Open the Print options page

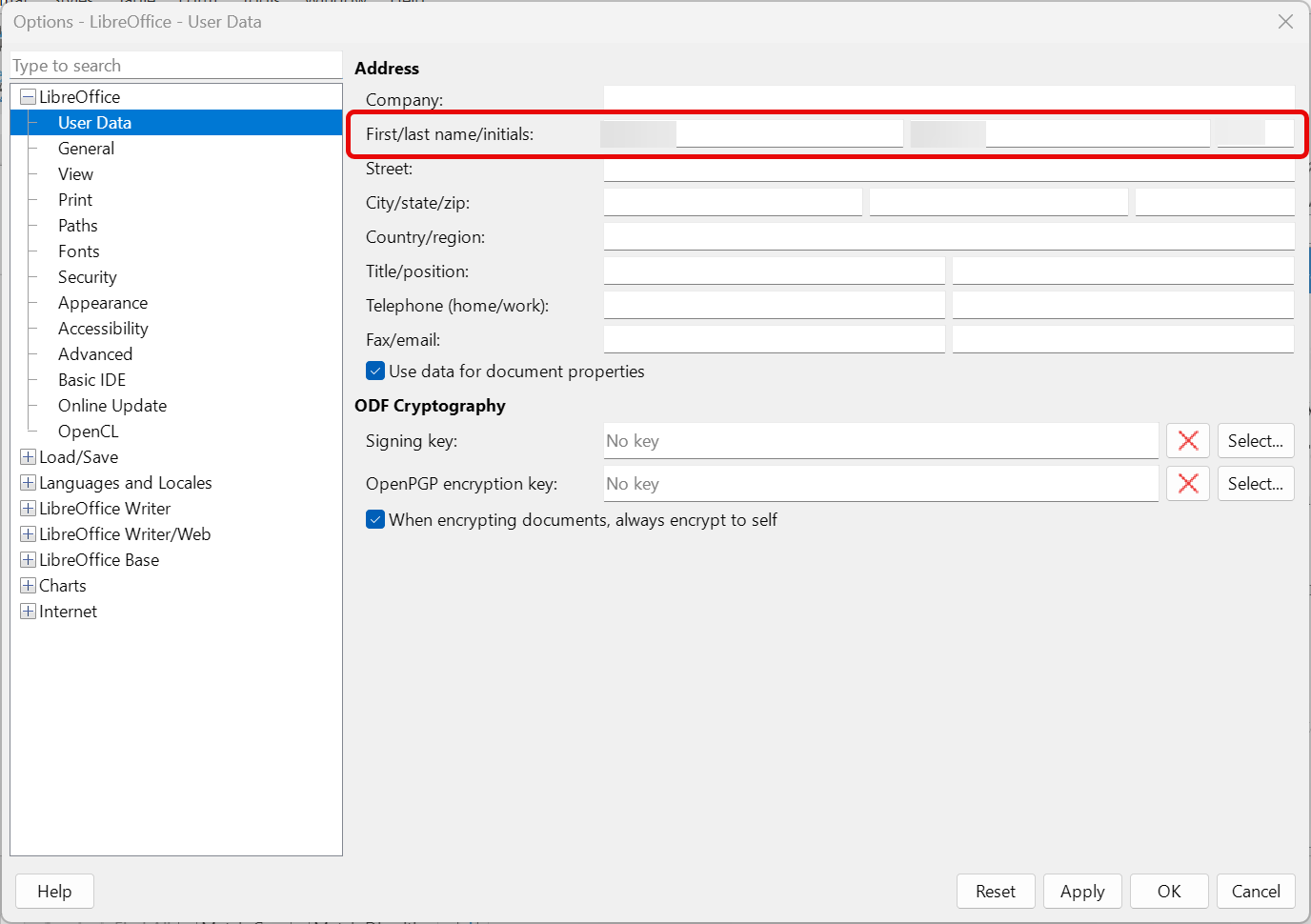(x=75, y=200)
